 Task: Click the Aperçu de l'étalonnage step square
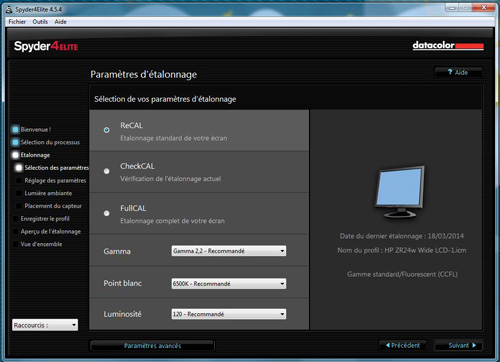pos(15,231)
